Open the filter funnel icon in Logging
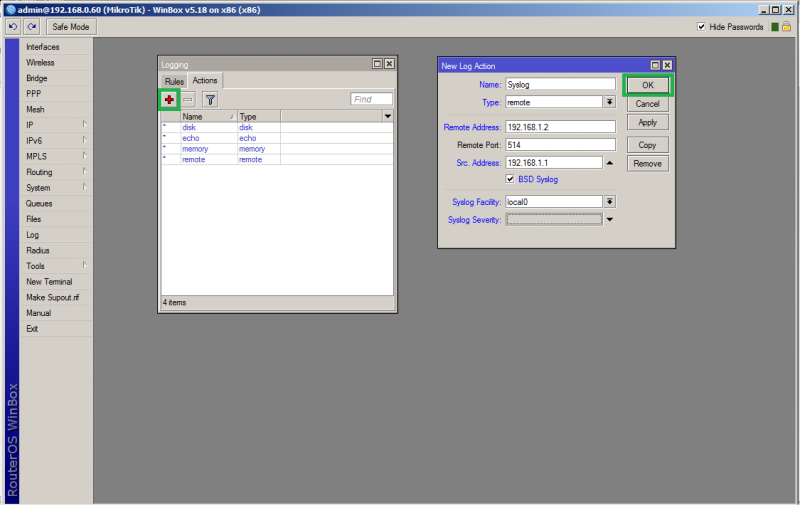This screenshot has height=506, width=800. [210, 99]
